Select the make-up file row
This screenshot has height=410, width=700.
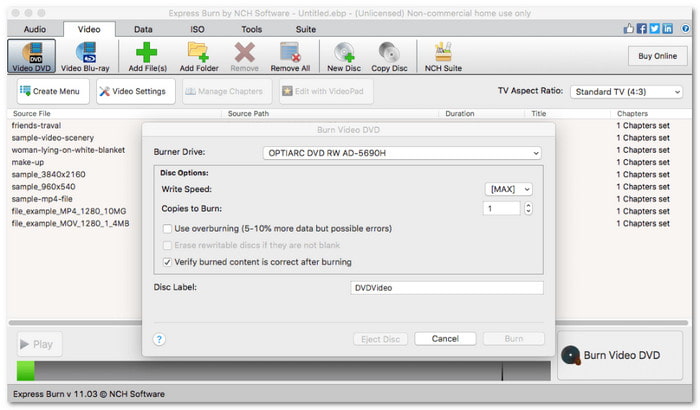[28, 163]
